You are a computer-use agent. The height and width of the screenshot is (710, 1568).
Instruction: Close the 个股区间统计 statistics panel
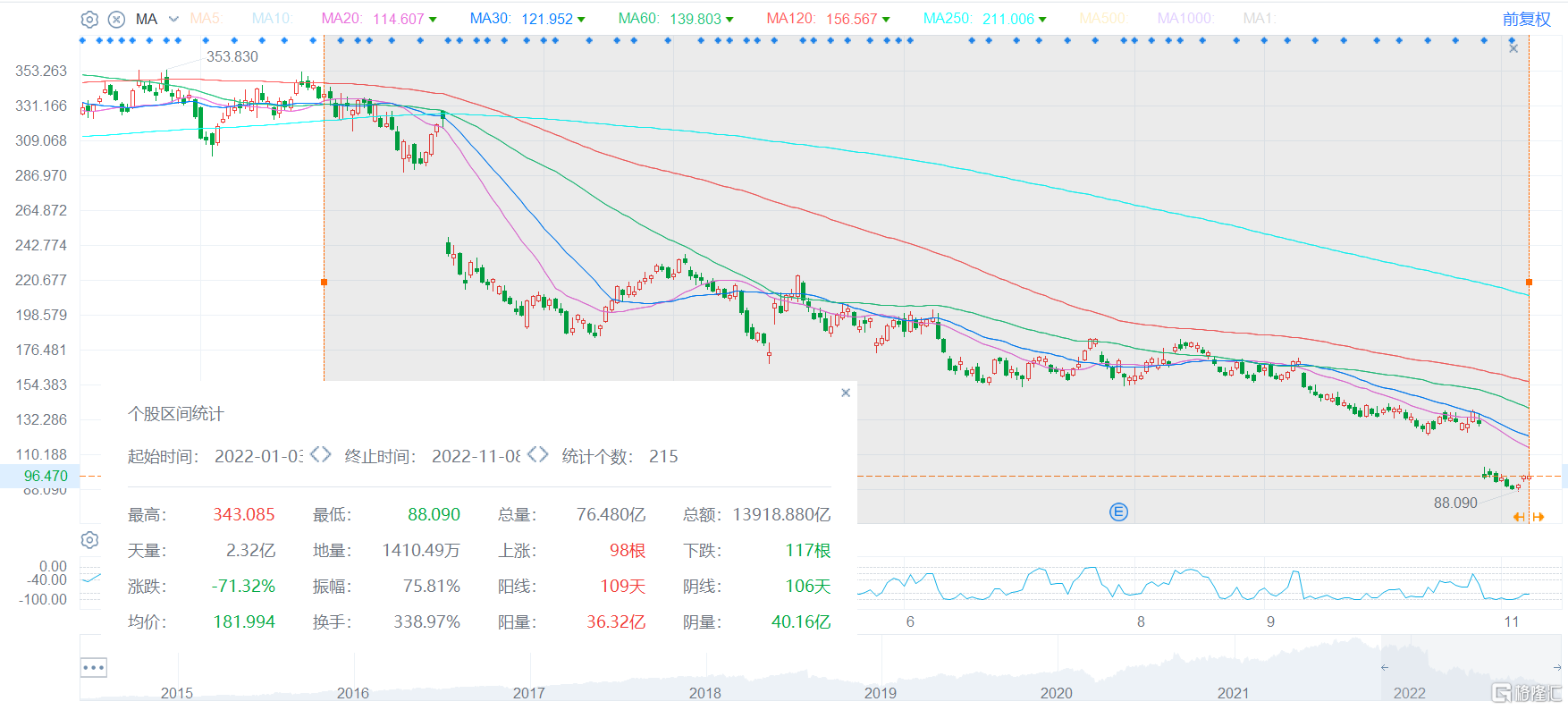point(846,393)
